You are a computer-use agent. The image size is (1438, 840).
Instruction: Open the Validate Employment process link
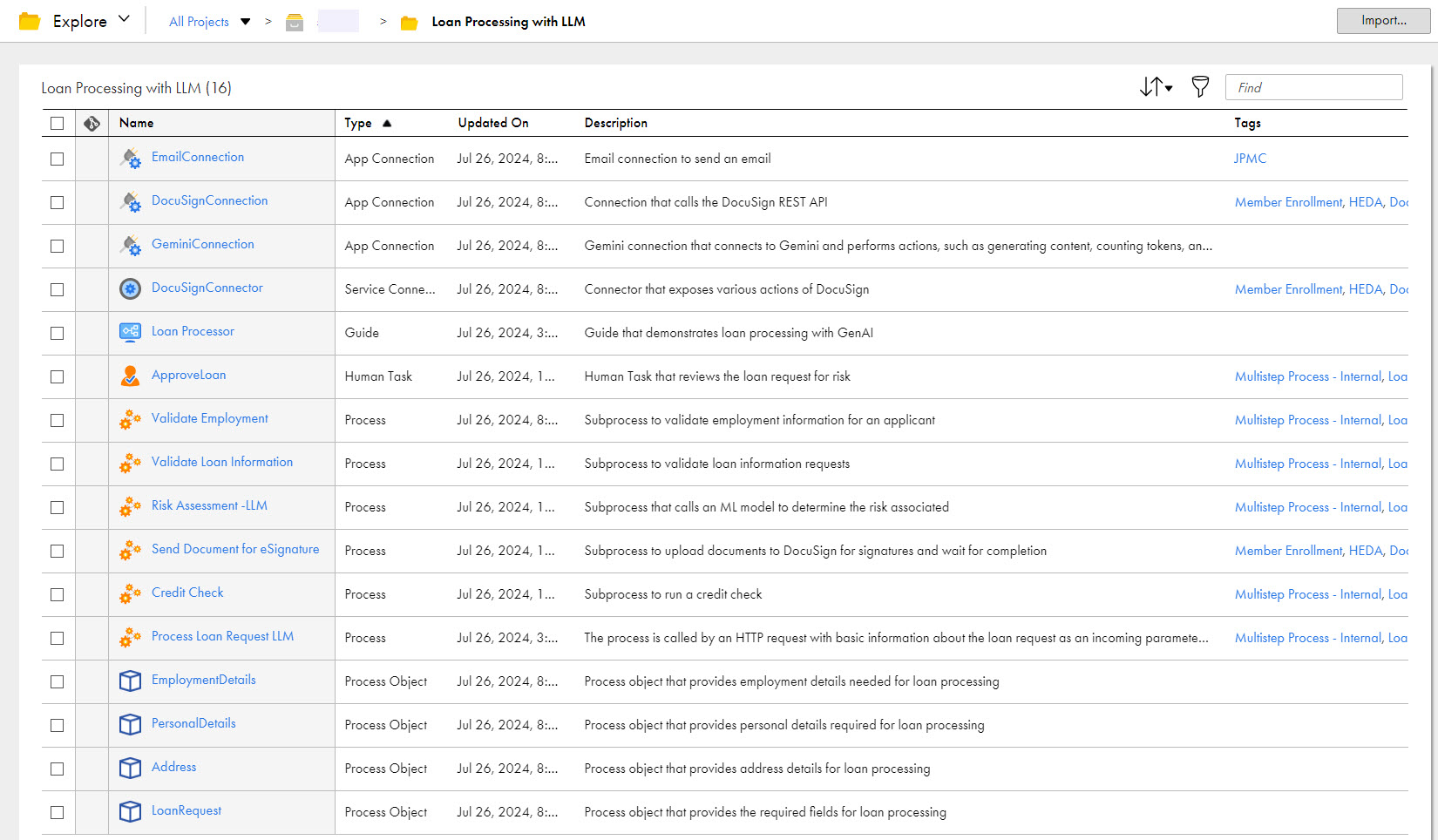coord(210,418)
